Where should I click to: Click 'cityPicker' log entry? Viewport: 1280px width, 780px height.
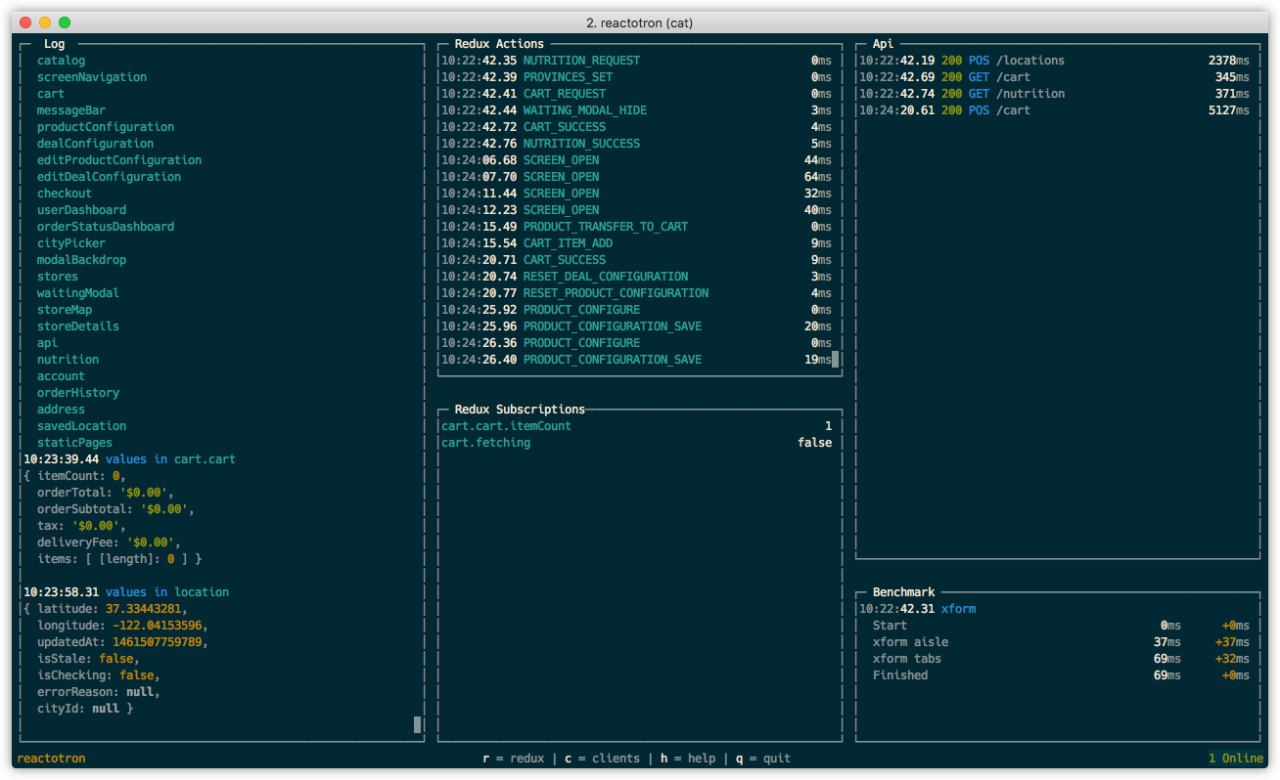72,243
